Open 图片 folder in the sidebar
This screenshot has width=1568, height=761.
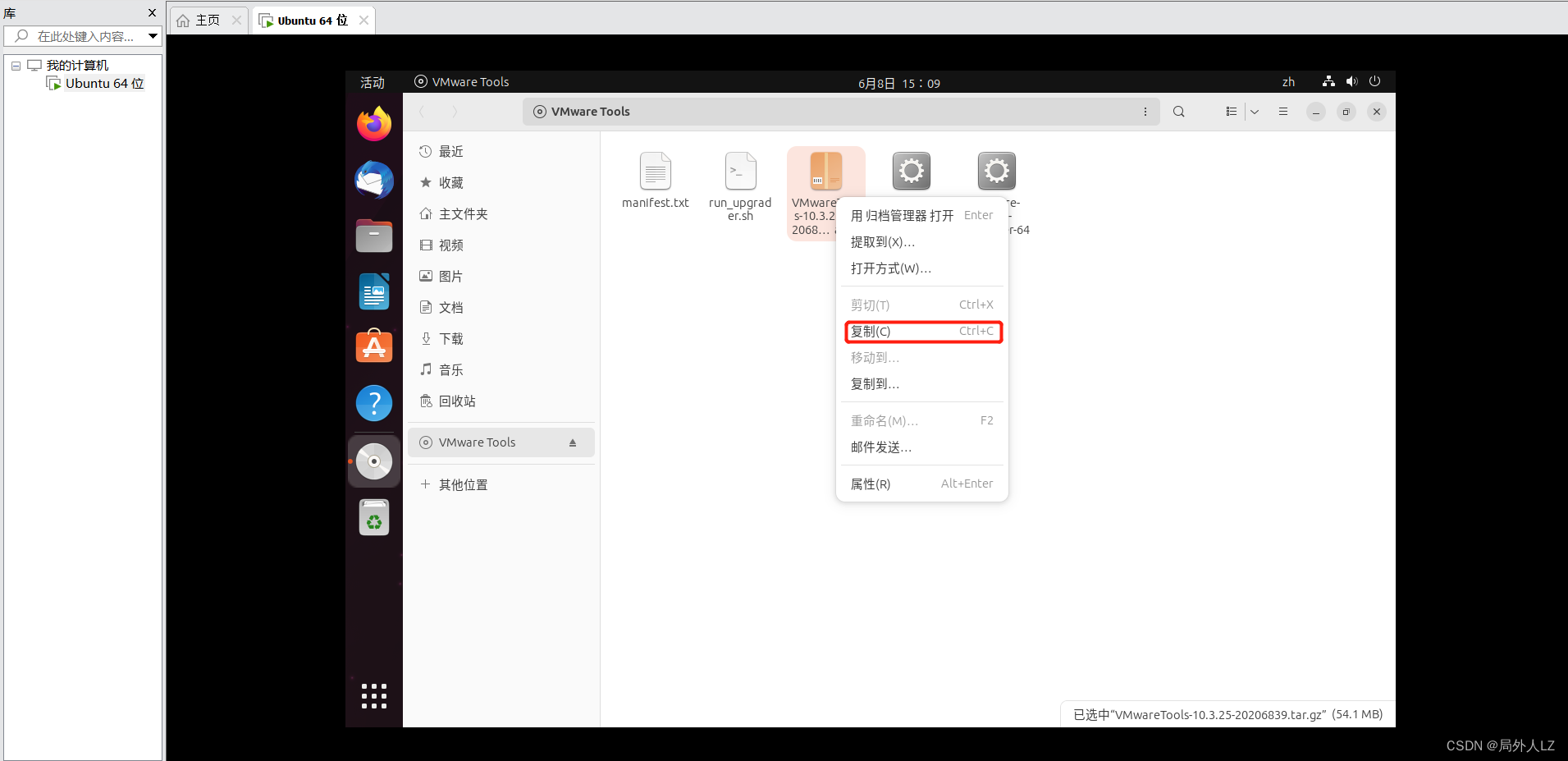501,277
